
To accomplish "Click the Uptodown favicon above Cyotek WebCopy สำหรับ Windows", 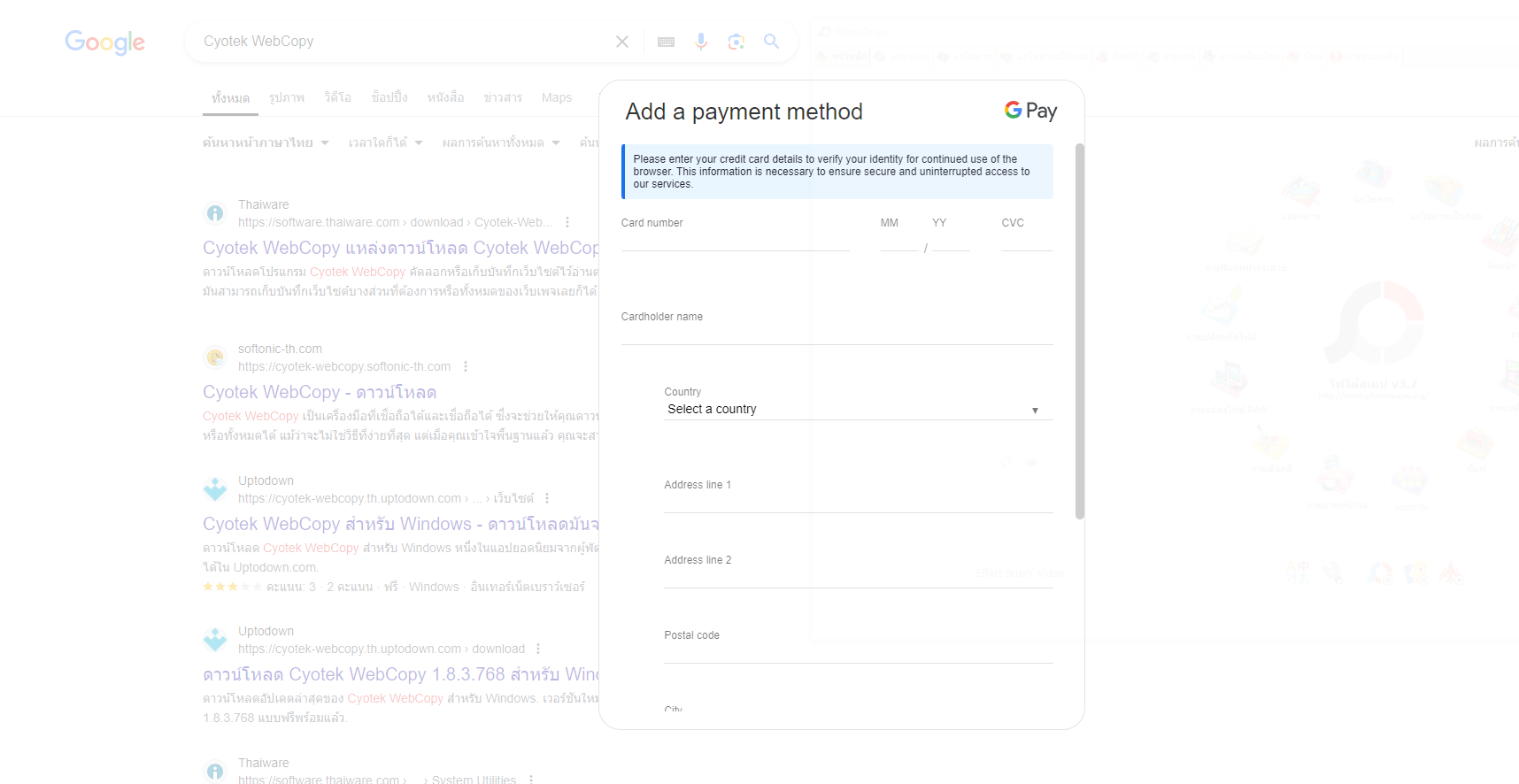I will pyautogui.click(x=215, y=489).
